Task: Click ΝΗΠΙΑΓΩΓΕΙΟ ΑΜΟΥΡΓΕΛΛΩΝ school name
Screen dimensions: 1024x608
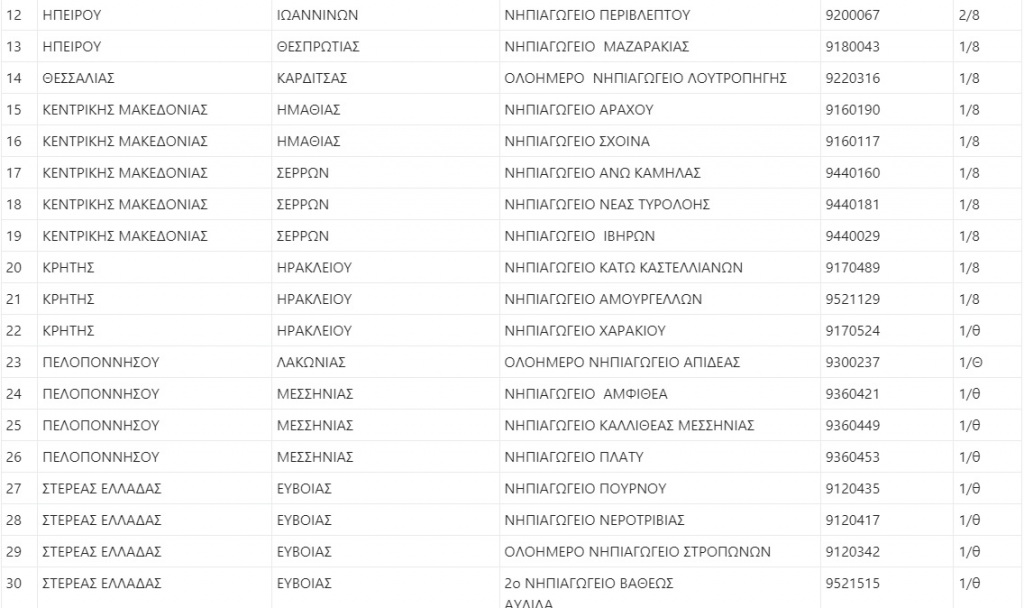Action: click(604, 299)
